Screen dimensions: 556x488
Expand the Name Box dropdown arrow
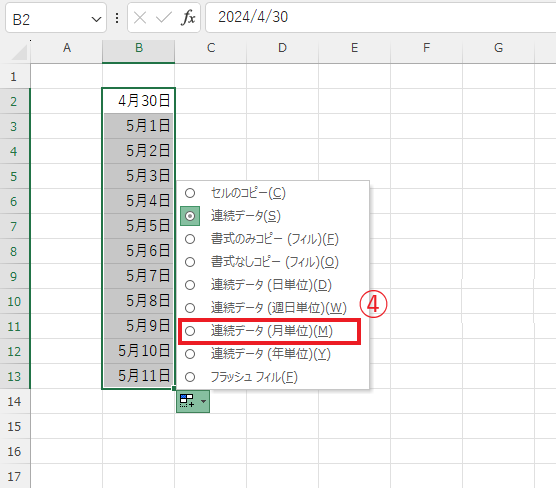click(x=96, y=19)
